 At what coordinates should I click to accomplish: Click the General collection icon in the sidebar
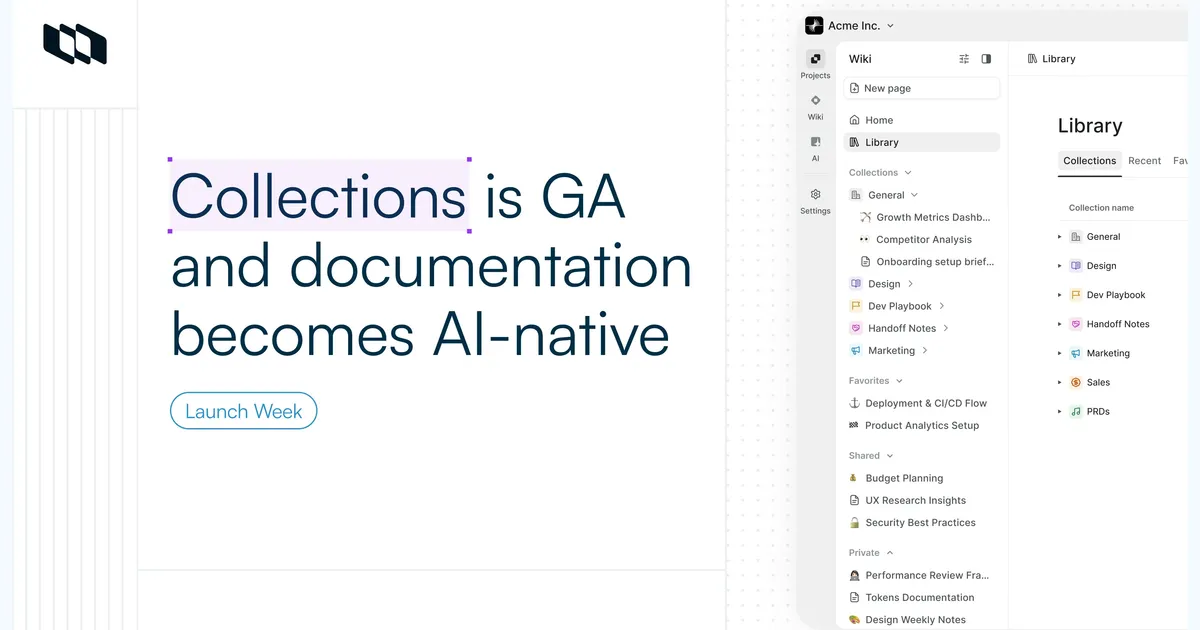click(x=856, y=195)
